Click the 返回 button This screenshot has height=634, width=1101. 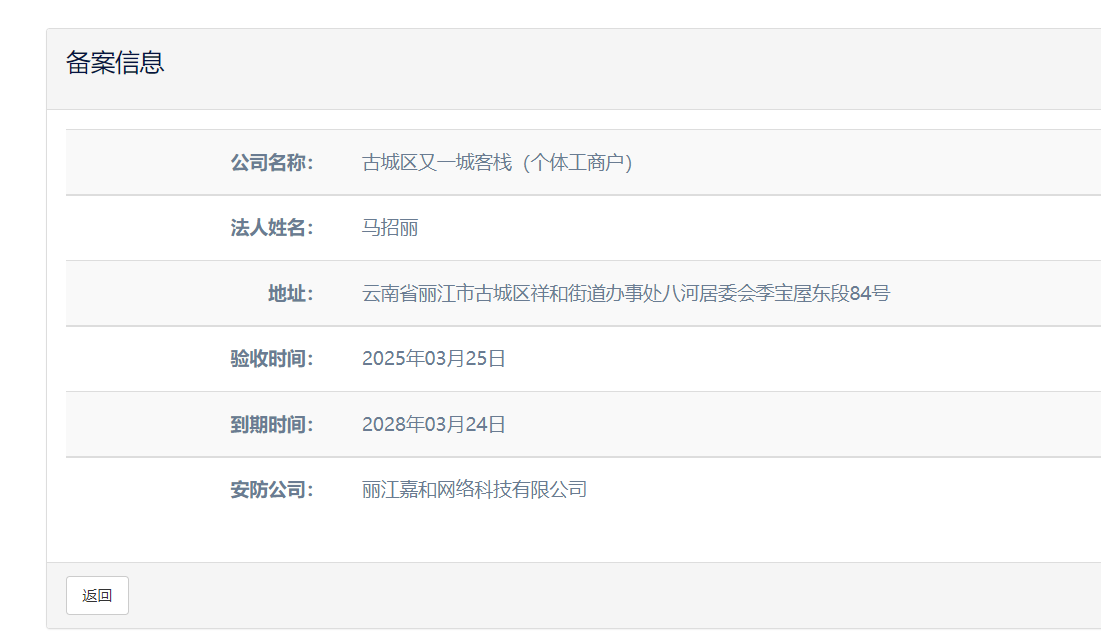[x=97, y=596]
